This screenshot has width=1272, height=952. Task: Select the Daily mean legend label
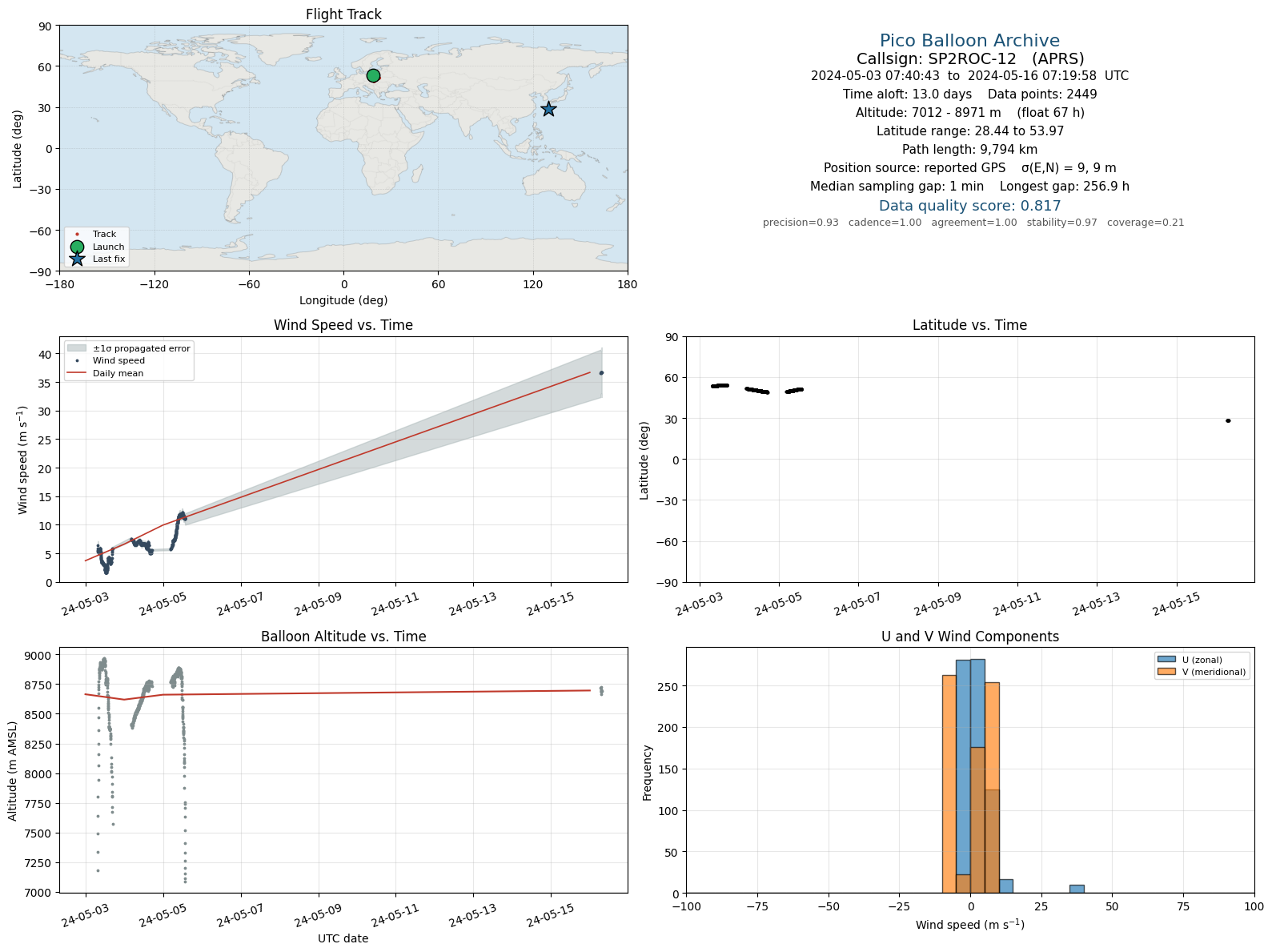(x=118, y=373)
